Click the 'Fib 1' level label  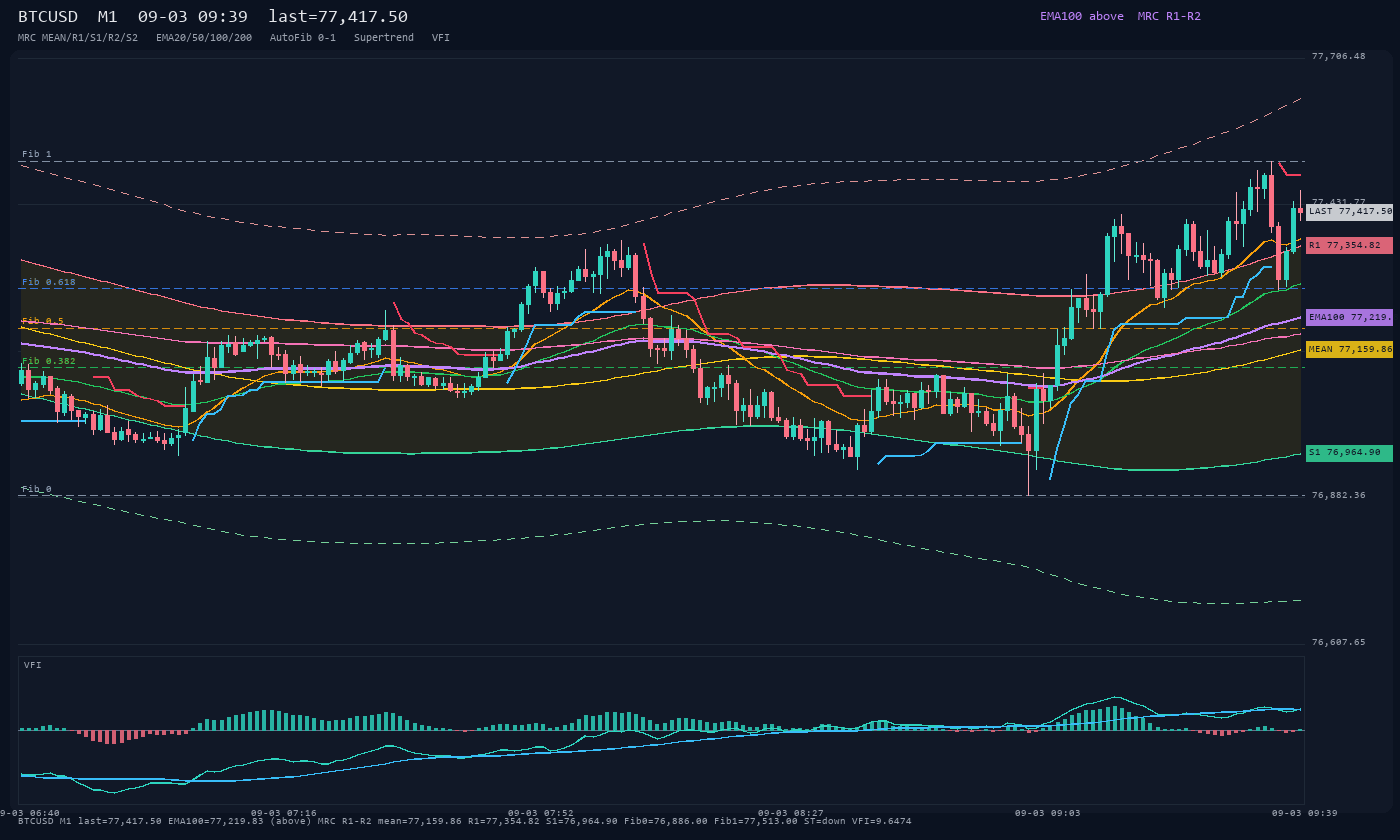(x=37, y=154)
